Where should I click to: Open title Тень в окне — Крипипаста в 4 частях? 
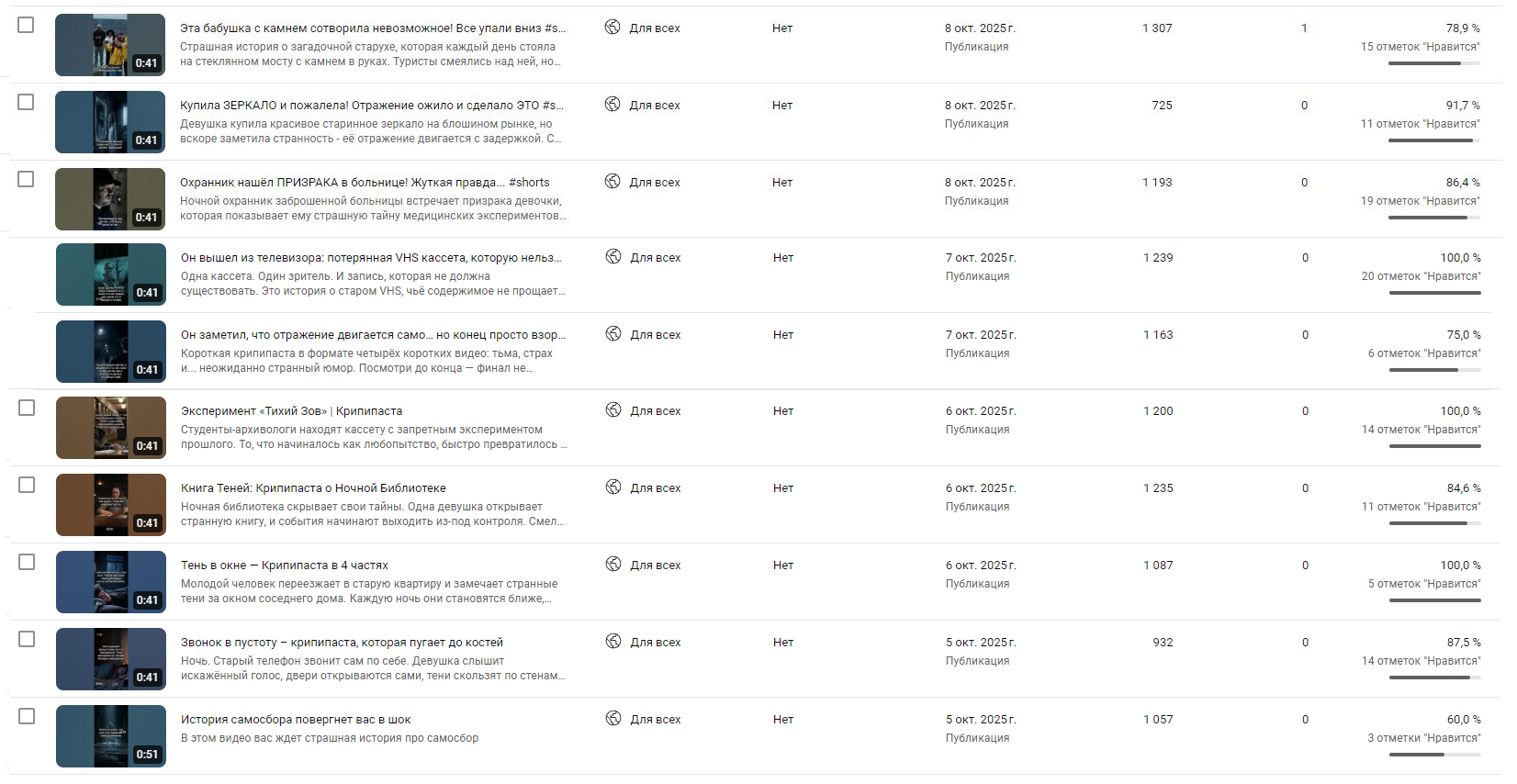(x=285, y=566)
